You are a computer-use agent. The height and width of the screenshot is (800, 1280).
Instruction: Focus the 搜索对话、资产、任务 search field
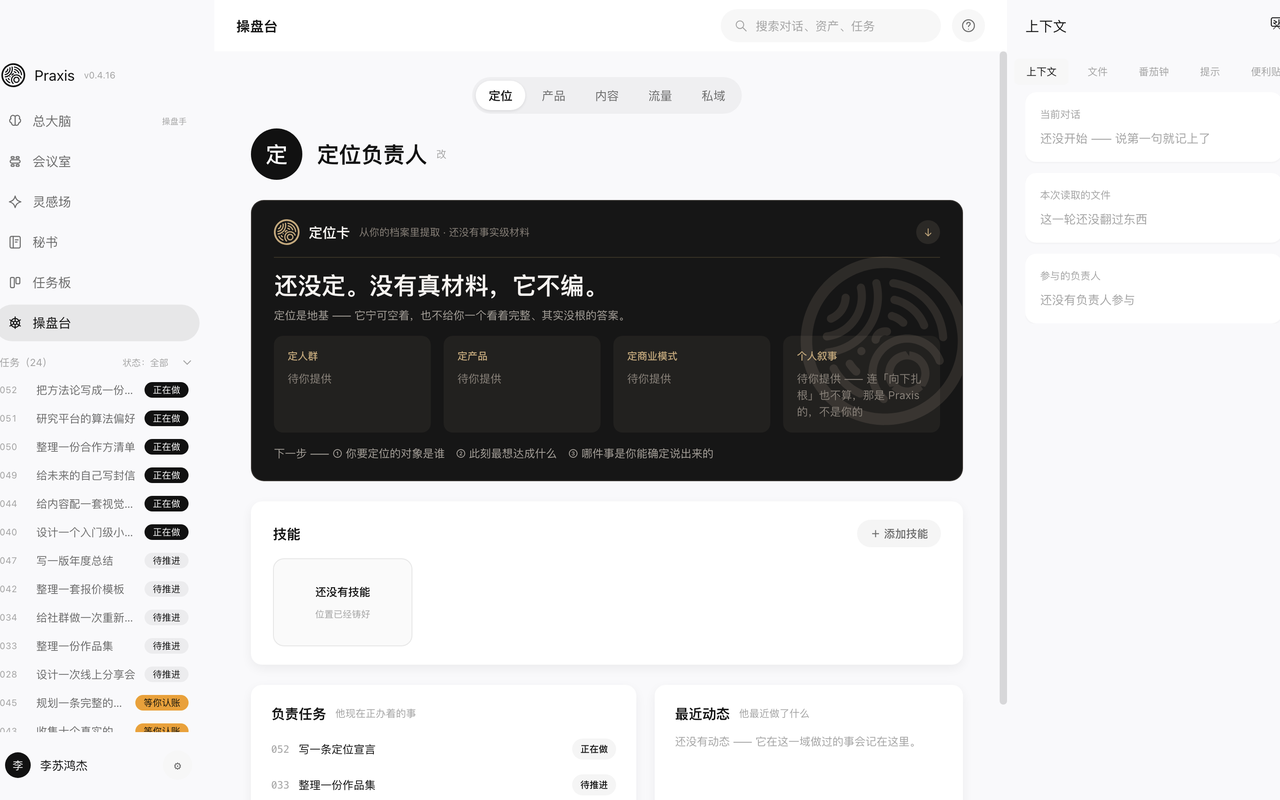click(830, 26)
